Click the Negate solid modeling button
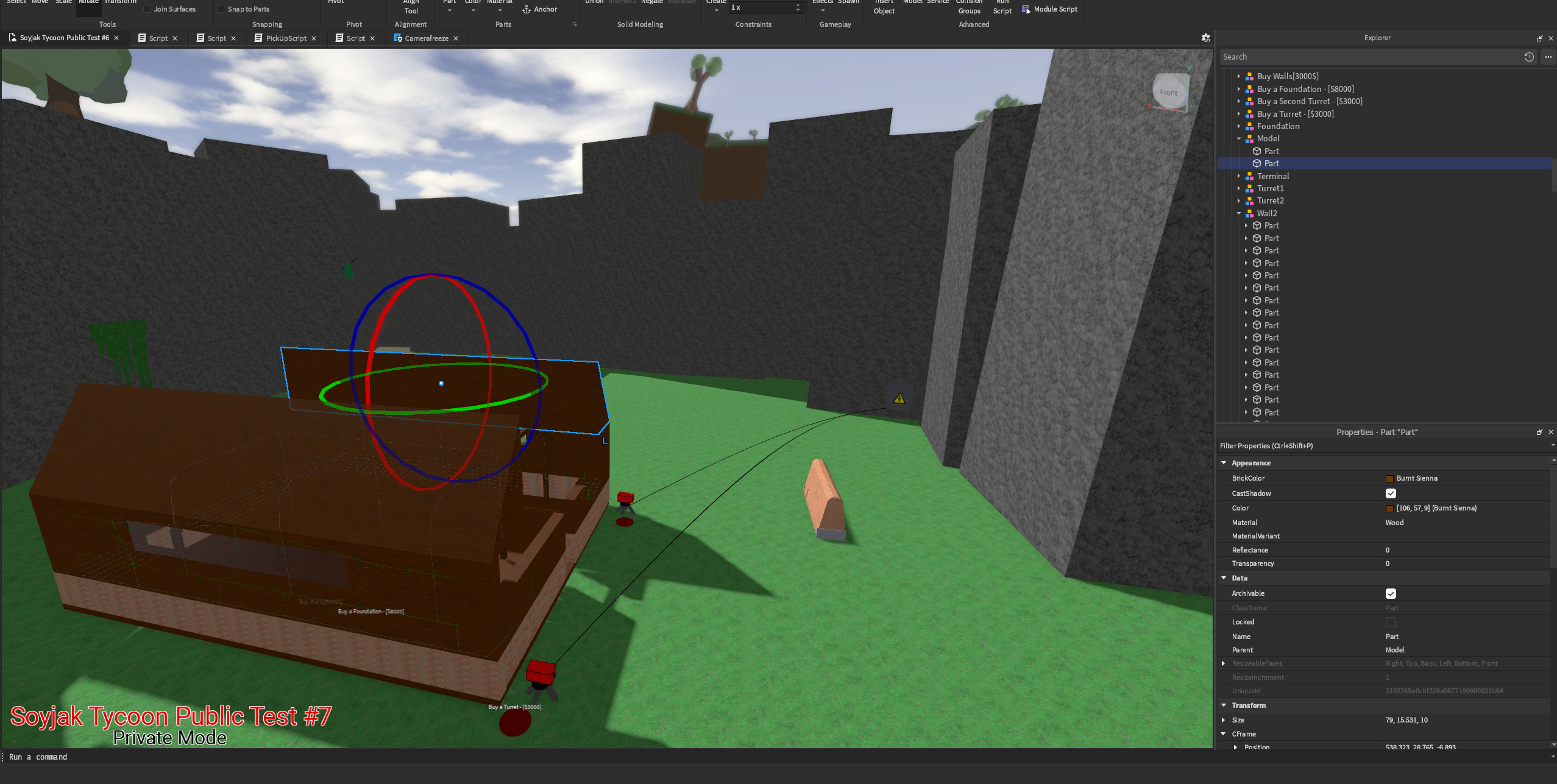This screenshot has height=784, width=1557. [651, 2]
